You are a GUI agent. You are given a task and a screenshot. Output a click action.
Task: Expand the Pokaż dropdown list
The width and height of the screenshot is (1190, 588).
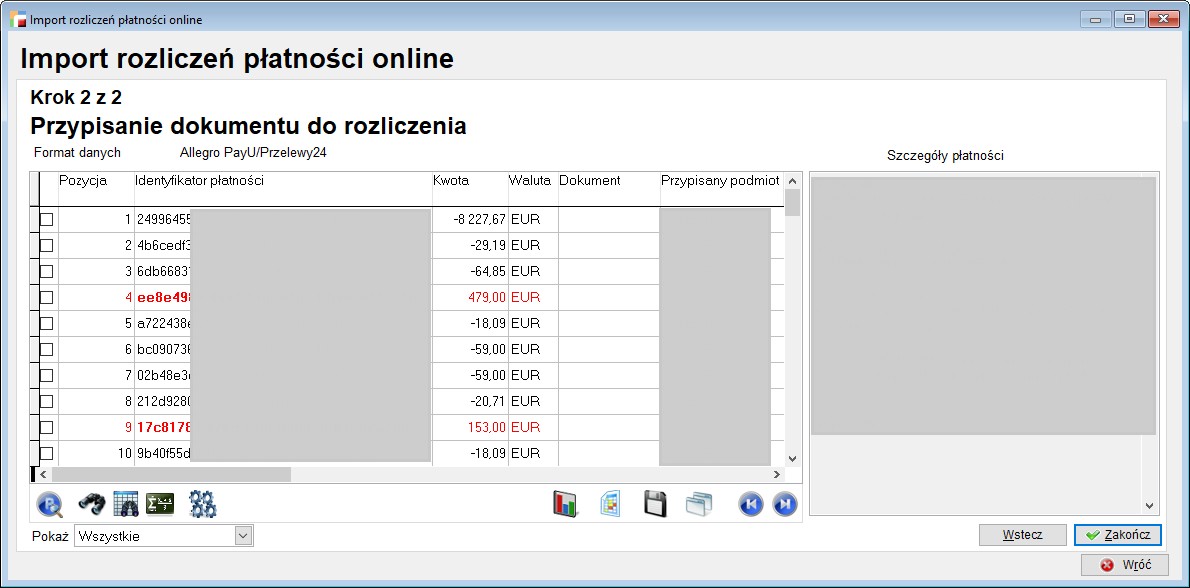pos(243,537)
